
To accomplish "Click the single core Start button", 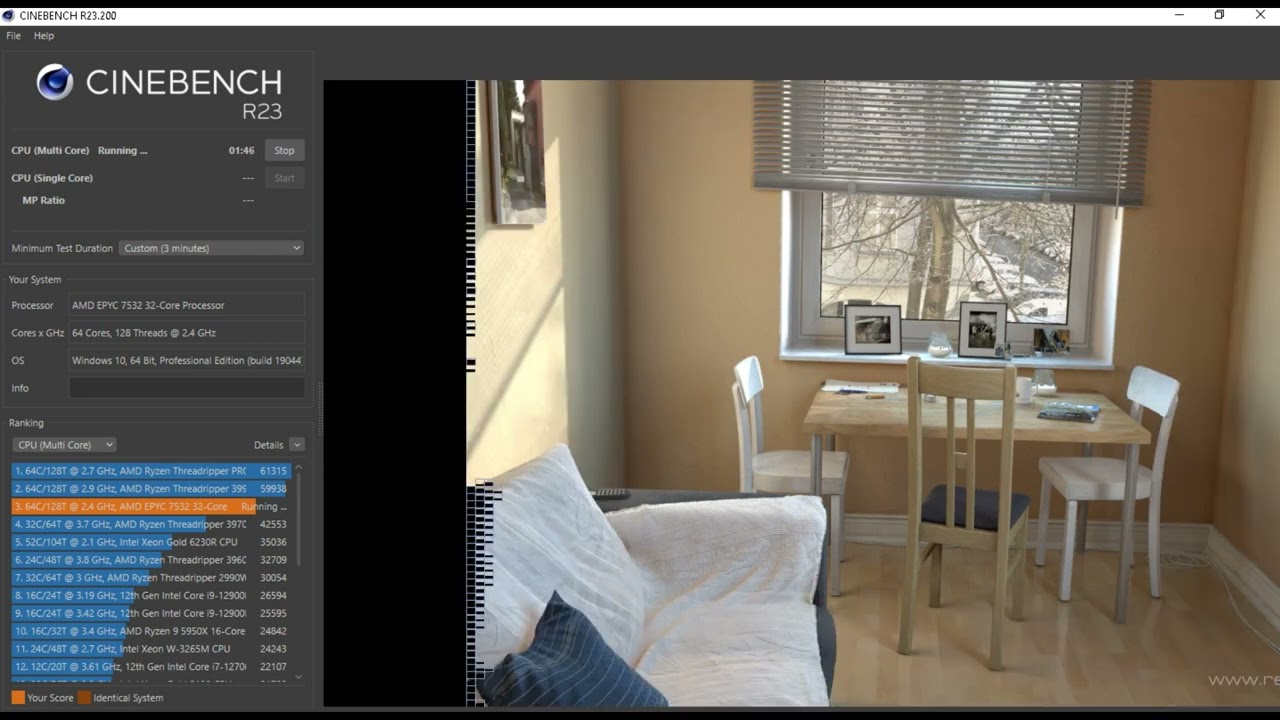I will point(284,178).
